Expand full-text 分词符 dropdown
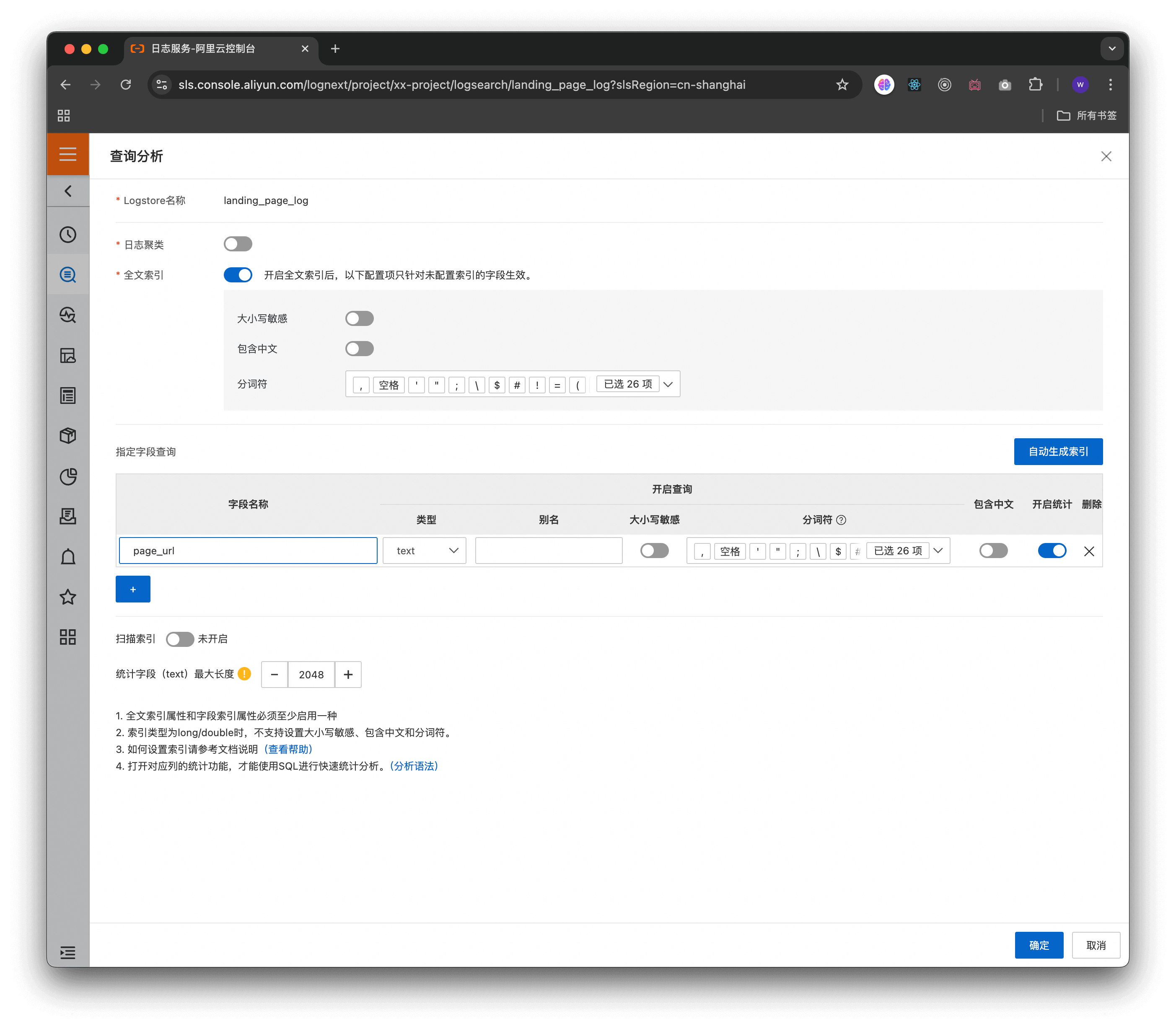The width and height of the screenshot is (1176, 1029). 668,384
